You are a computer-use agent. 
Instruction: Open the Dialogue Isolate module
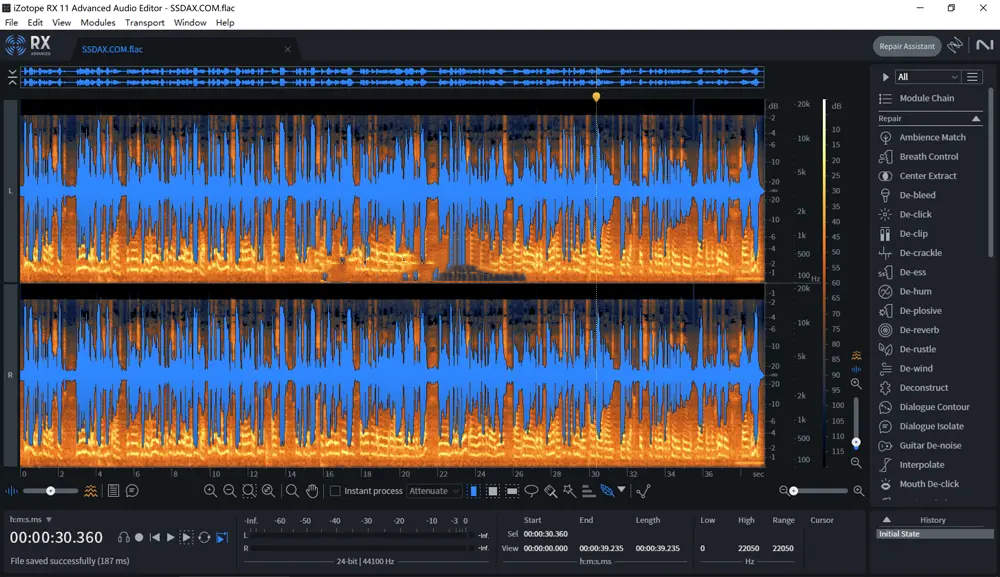point(922,426)
